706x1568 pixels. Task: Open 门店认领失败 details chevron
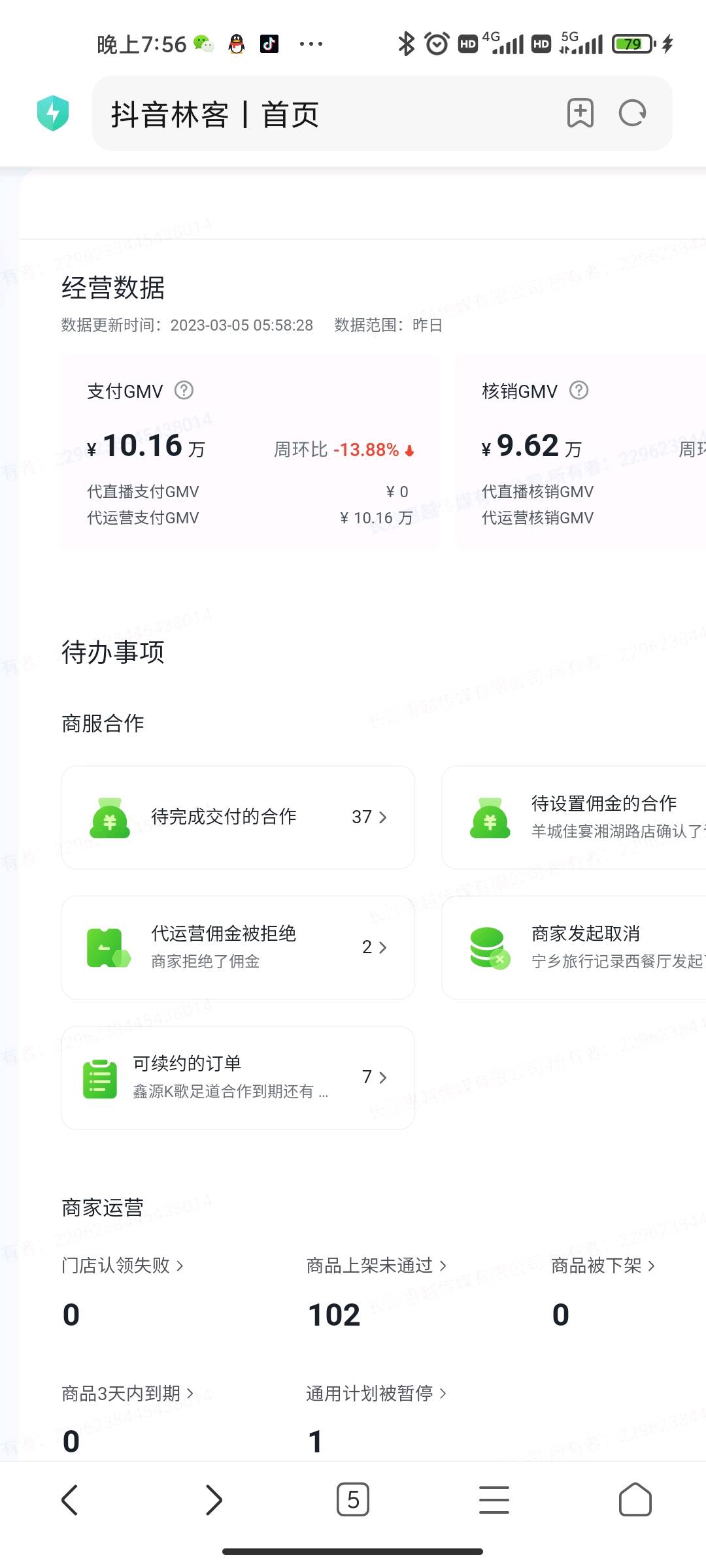[x=180, y=1266]
